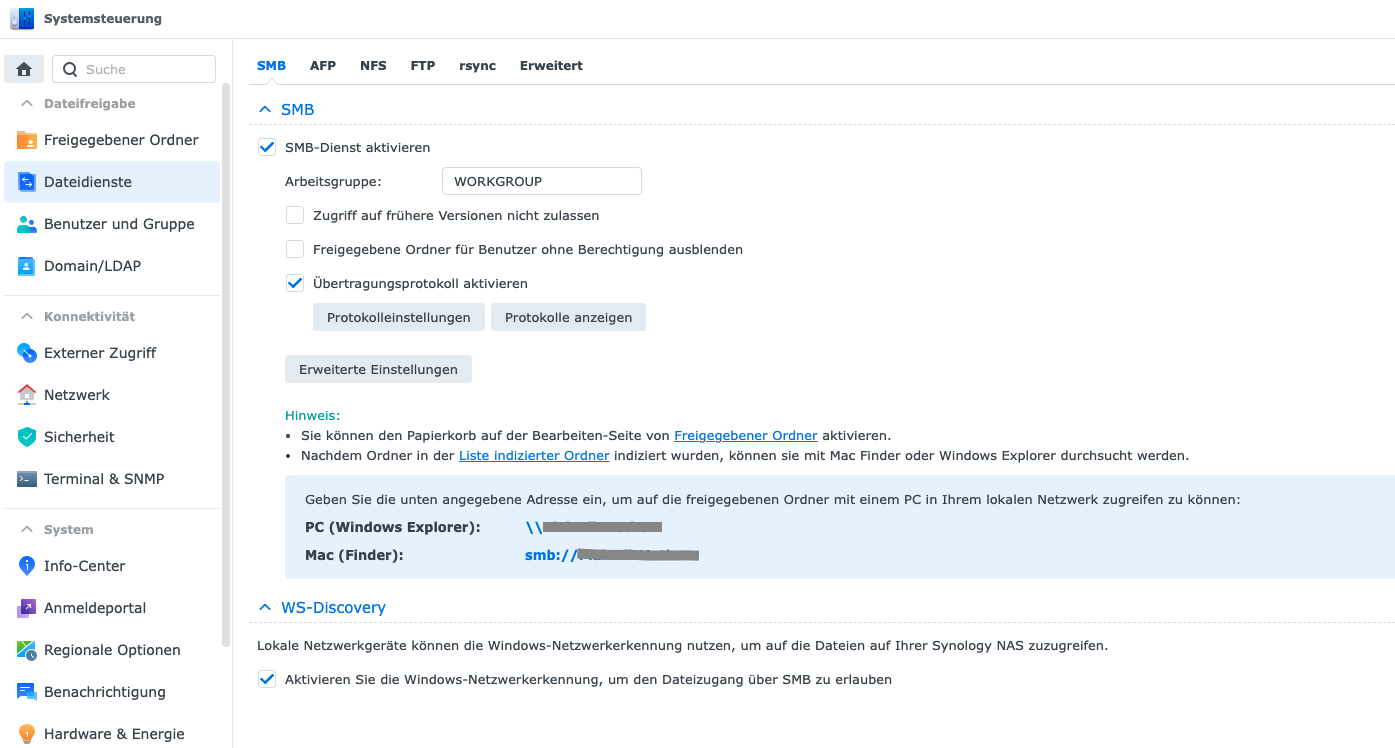Select the Netzwerk house icon

27,395
